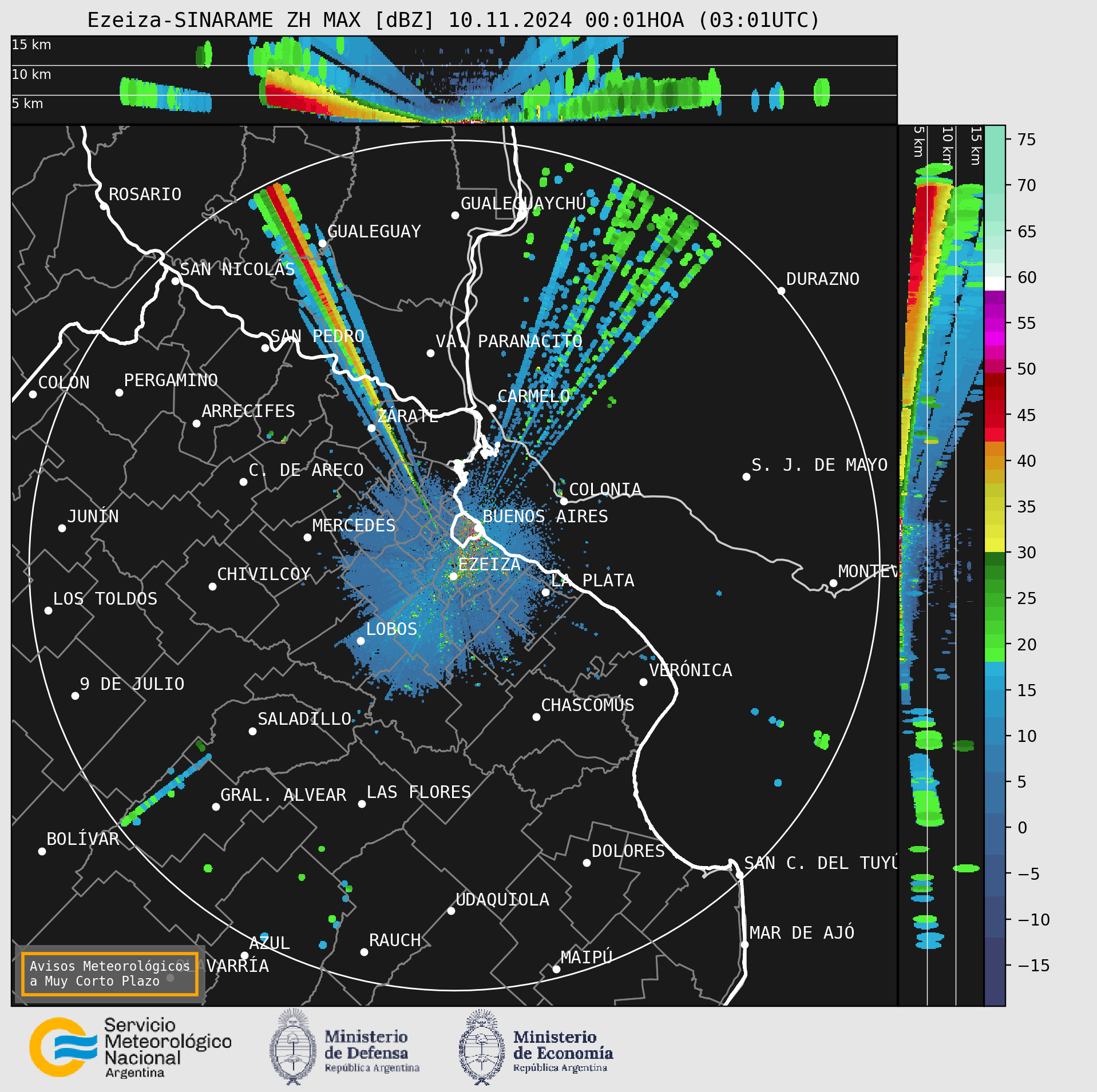This screenshot has height=1092, width=1097.
Task: Click the 75 value on the dBZ scale
Action: point(1027,140)
